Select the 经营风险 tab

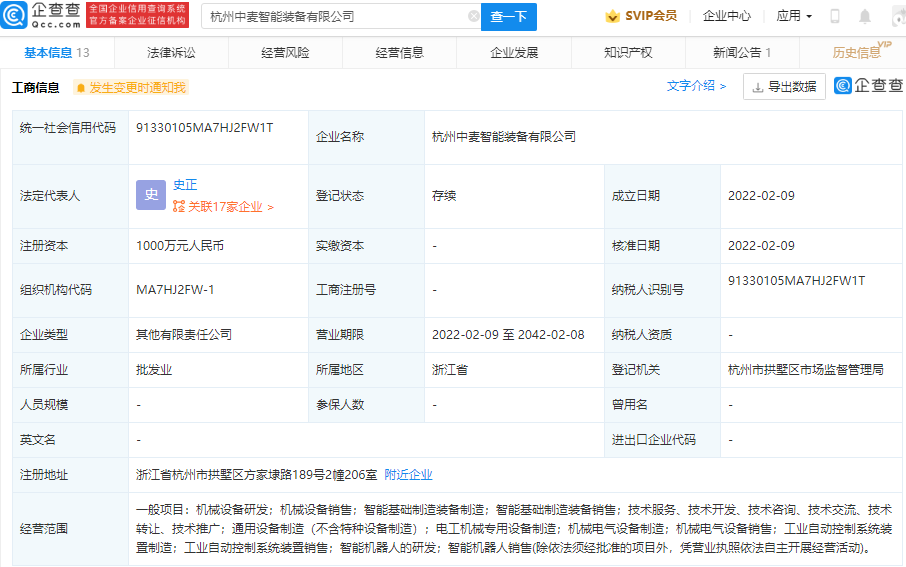[x=285, y=53]
